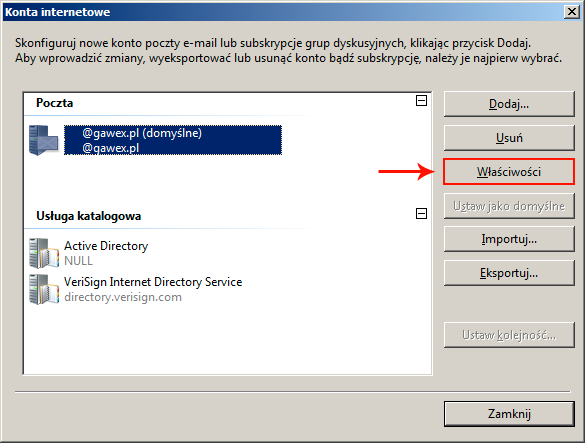Close dialog with Zamknij button
This screenshot has height=443, width=585.
click(x=509, y=414)
